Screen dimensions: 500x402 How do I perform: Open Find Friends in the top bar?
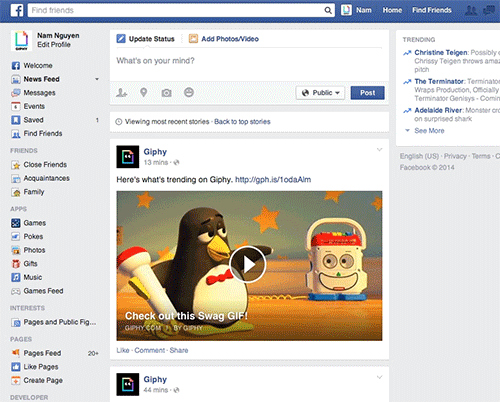(432, 10)
